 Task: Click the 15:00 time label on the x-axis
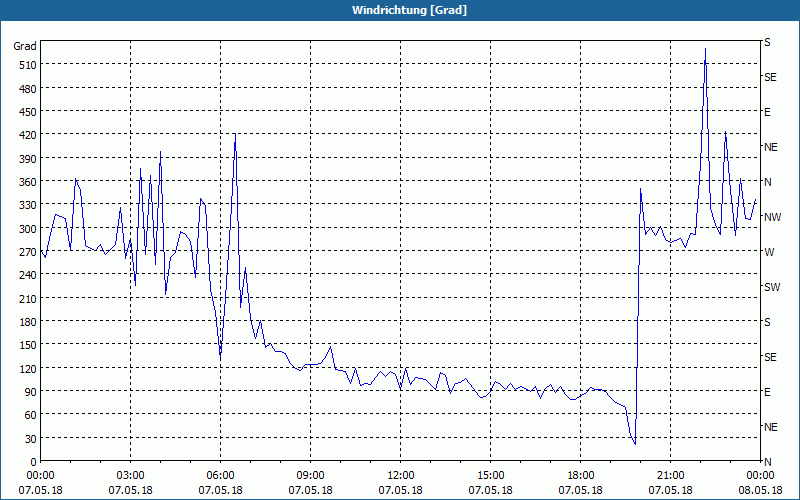(490, 476)
